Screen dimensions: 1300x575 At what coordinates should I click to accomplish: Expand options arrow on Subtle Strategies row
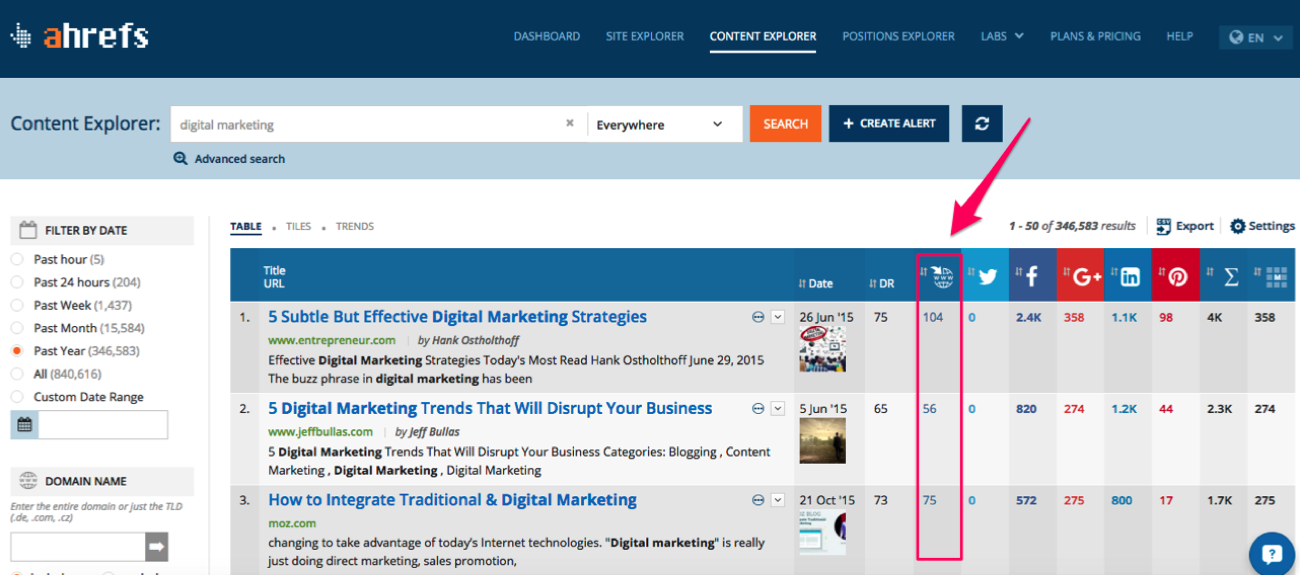[x=779, y=317]
